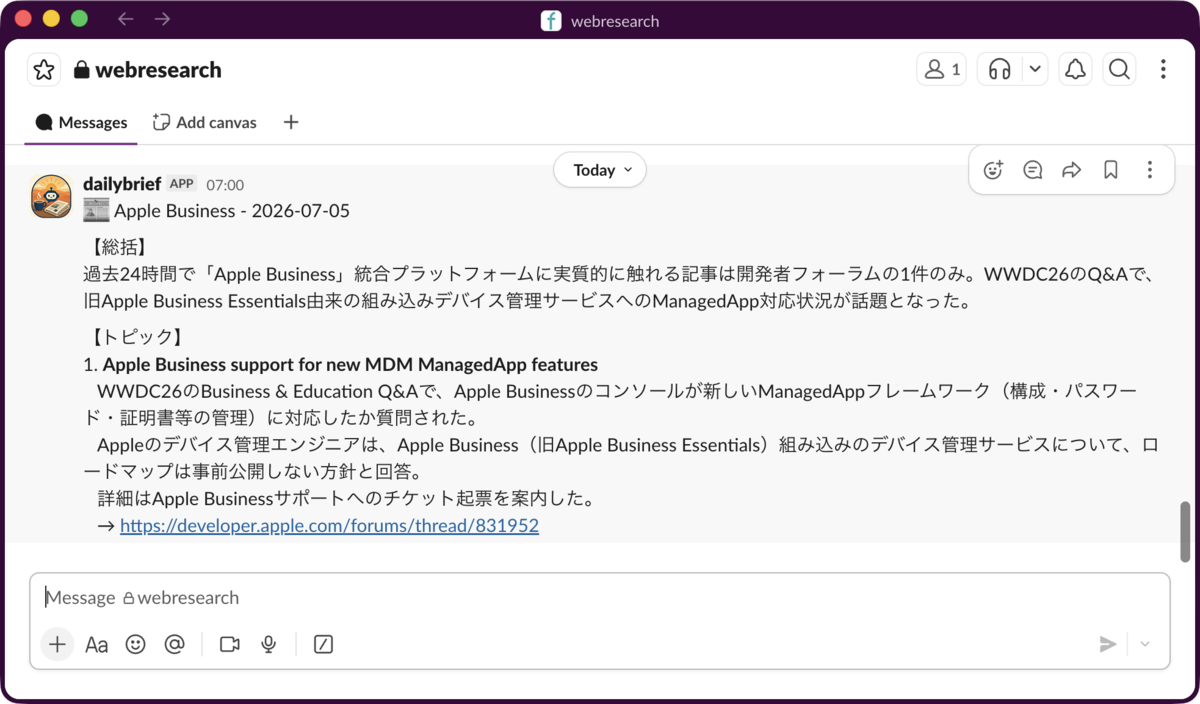Start a huddle with headphones icon
The image size is (1200, 704).
(x=999, y=69)
